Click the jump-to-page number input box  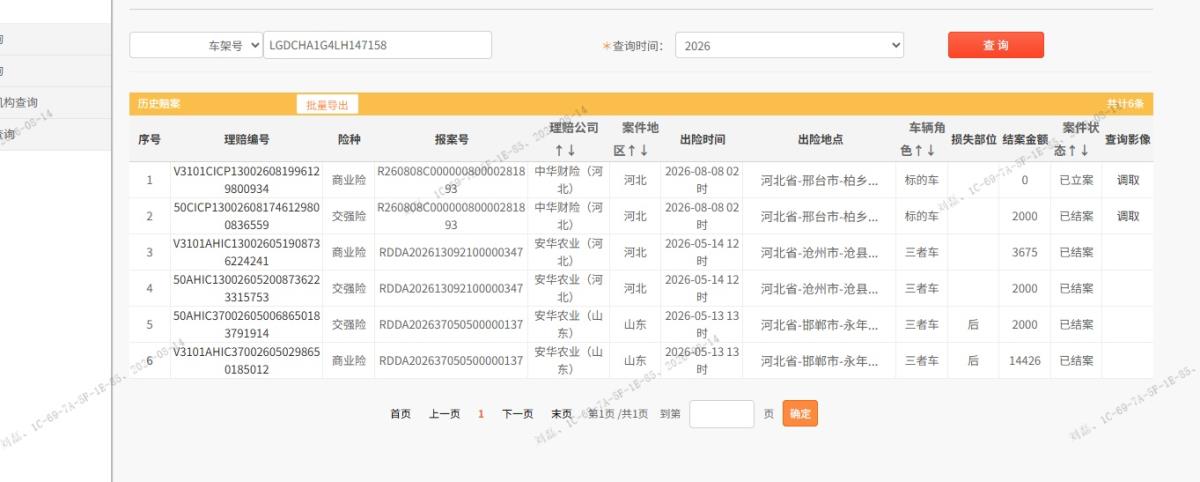(x=721, y=414)
